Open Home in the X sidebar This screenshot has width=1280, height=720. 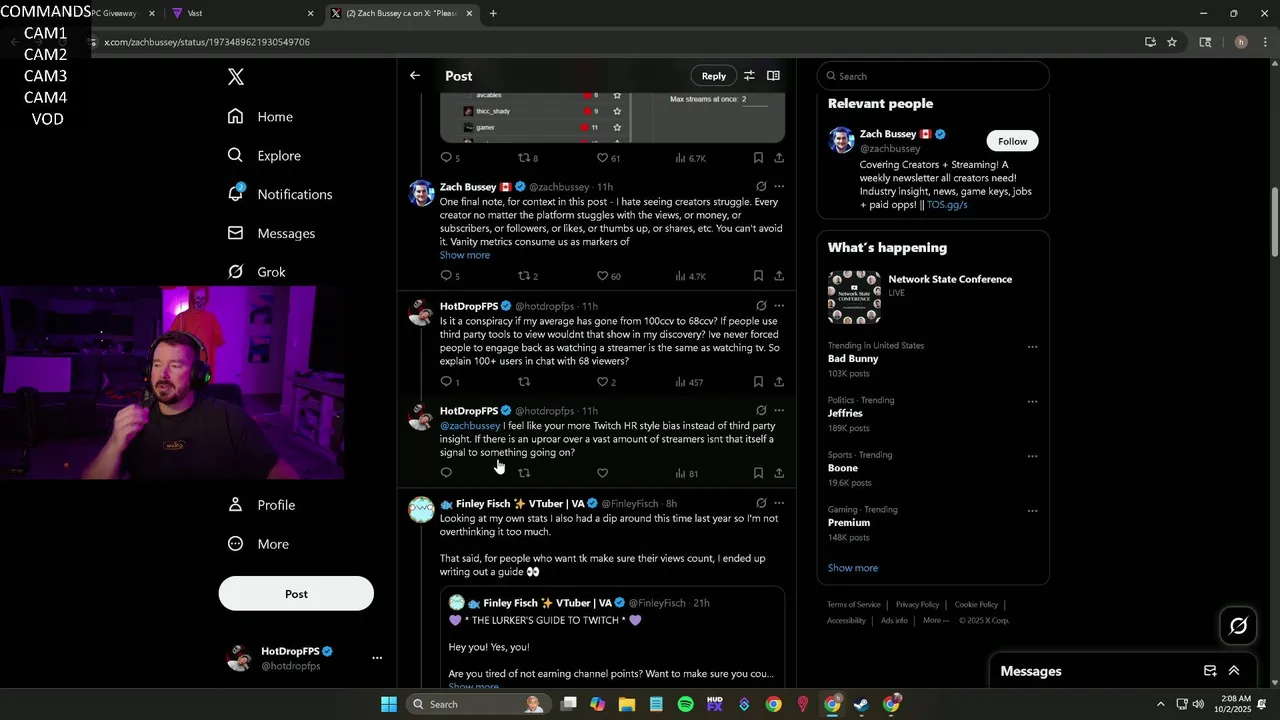[260, 117]
